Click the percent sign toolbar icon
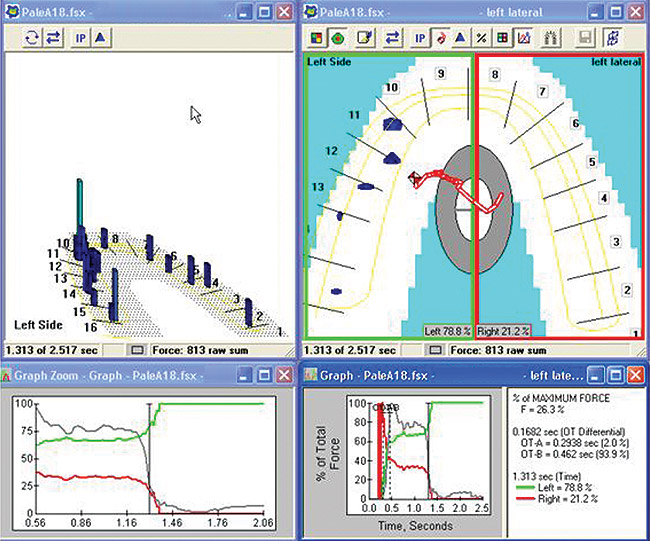 tap(481, 38)
